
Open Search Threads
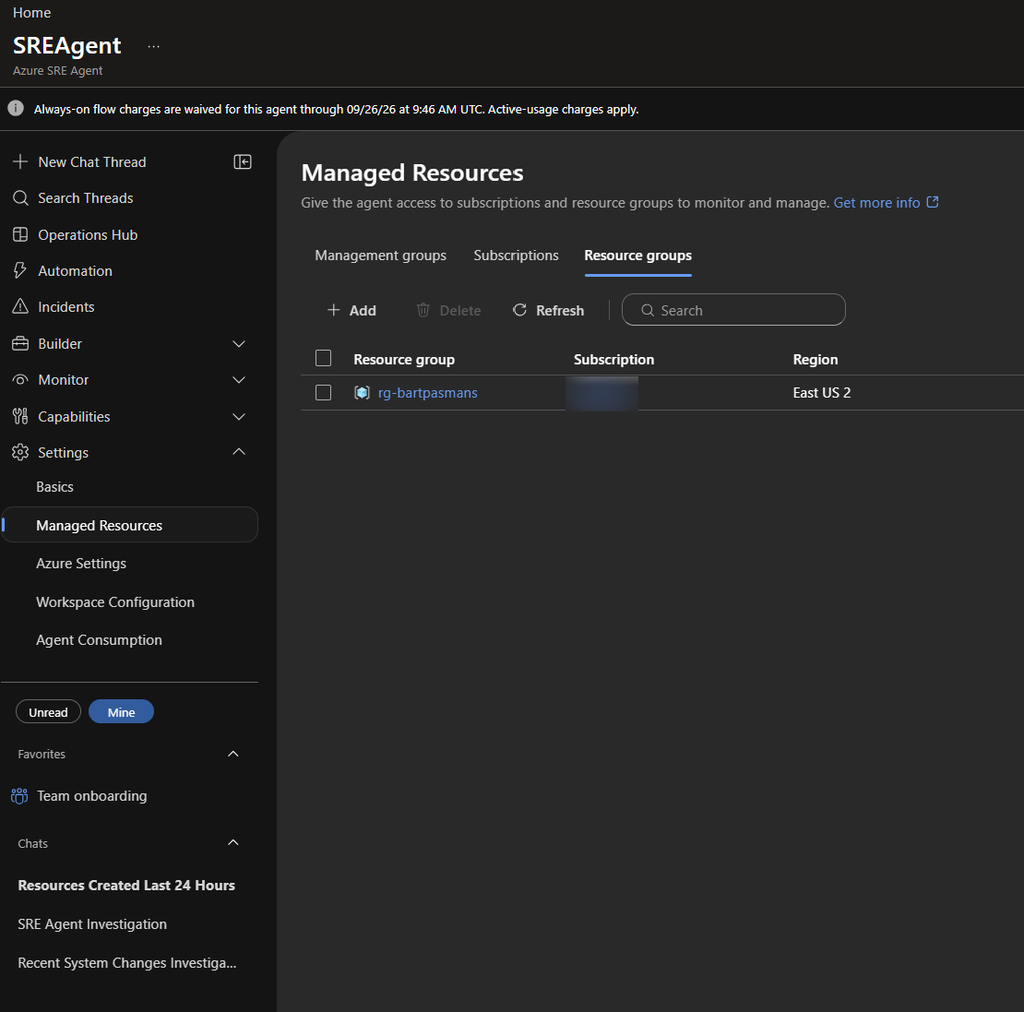click(86, 198)
